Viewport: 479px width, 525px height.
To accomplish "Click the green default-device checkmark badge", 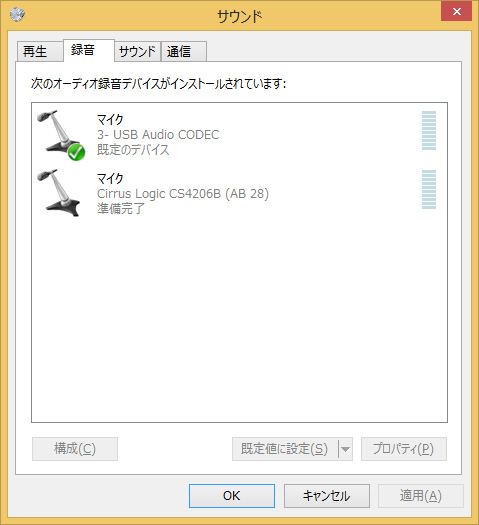I will [76, 152].
